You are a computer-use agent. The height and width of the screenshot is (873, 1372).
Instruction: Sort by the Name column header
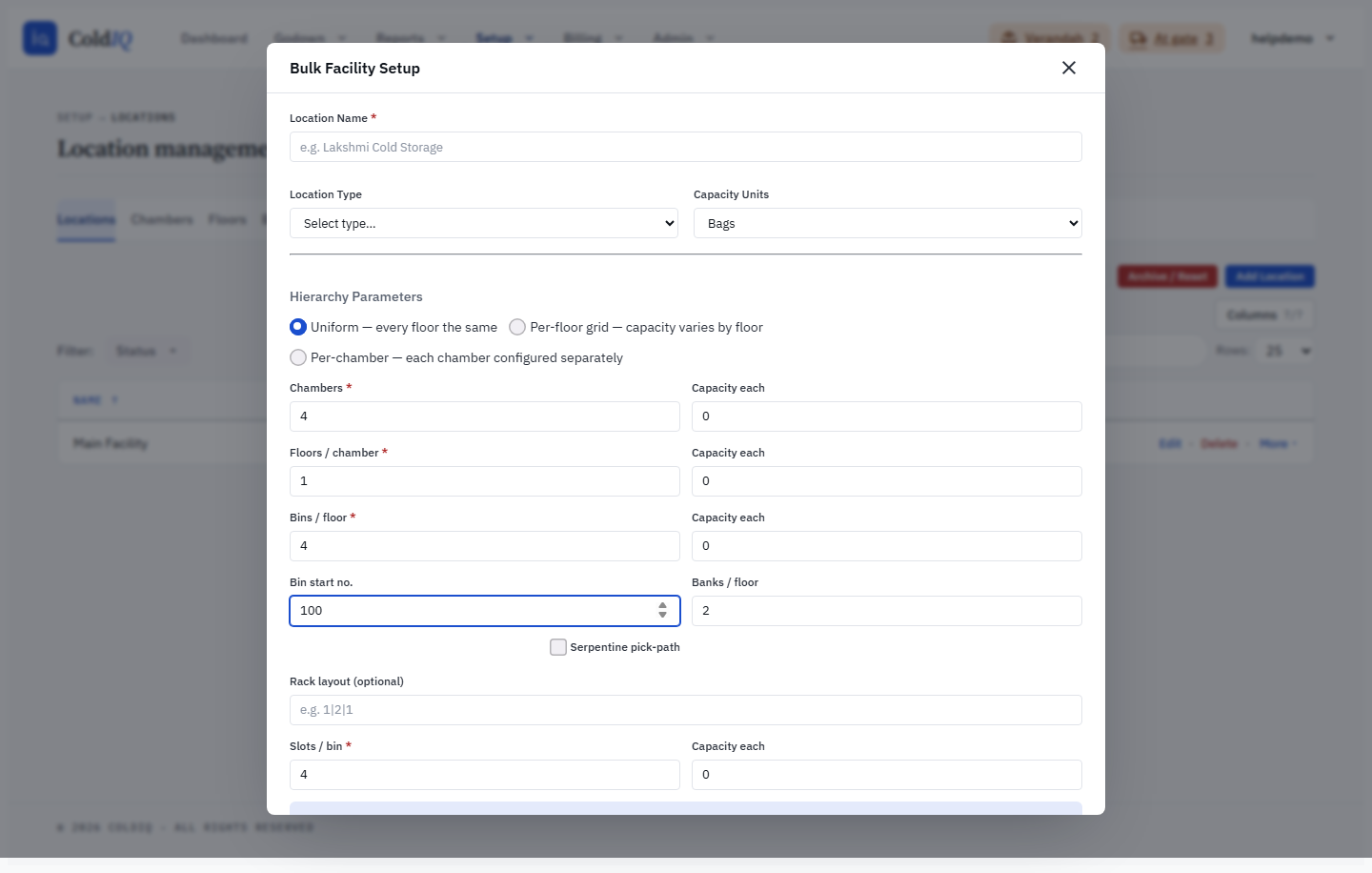tap(95, 399)
